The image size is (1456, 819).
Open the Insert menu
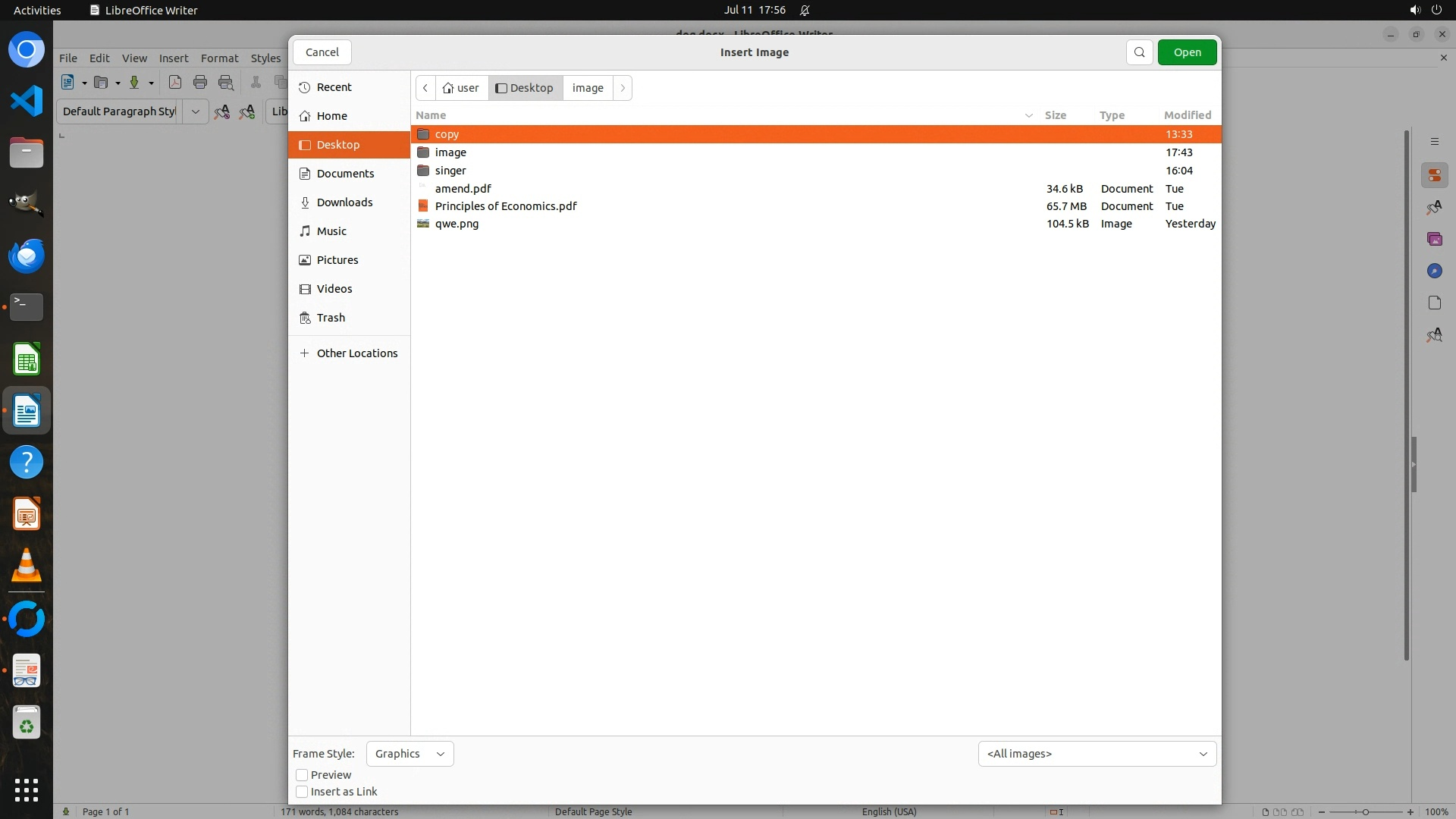(173, 58)
